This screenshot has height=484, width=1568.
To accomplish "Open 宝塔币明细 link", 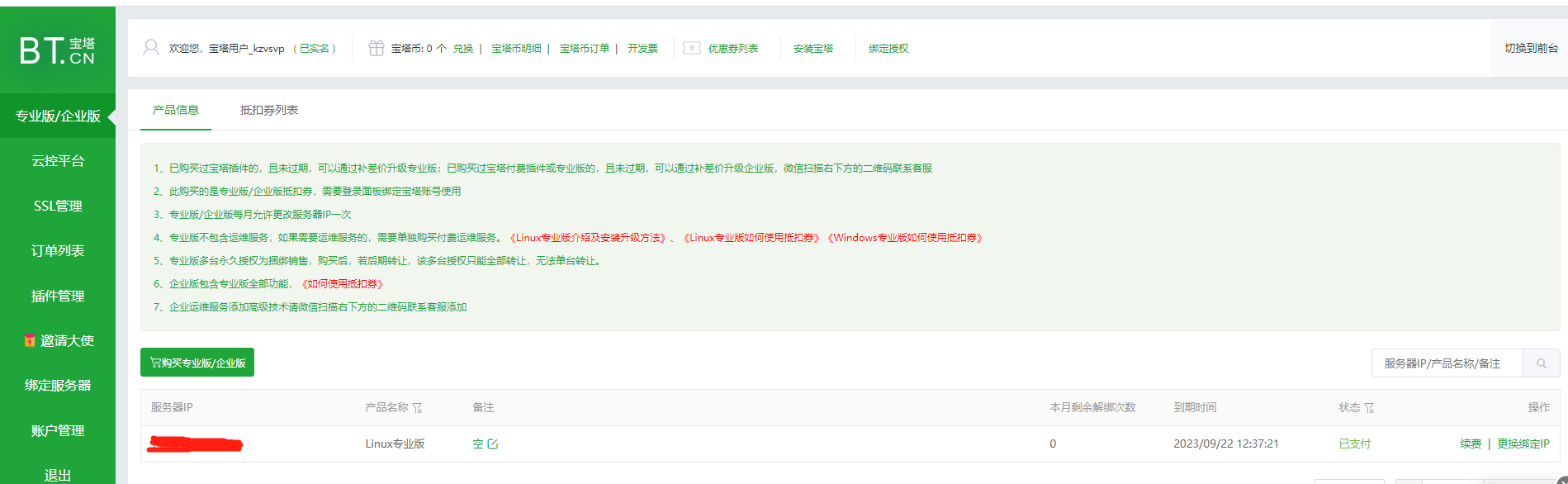I will 517,49.
